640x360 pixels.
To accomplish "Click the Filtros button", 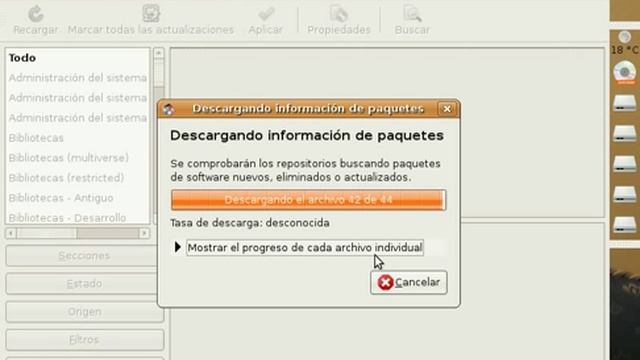I will coord(84,340).
